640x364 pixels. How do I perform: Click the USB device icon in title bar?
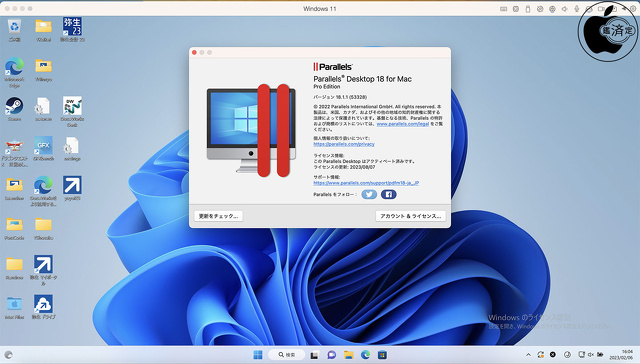point(528,9)
